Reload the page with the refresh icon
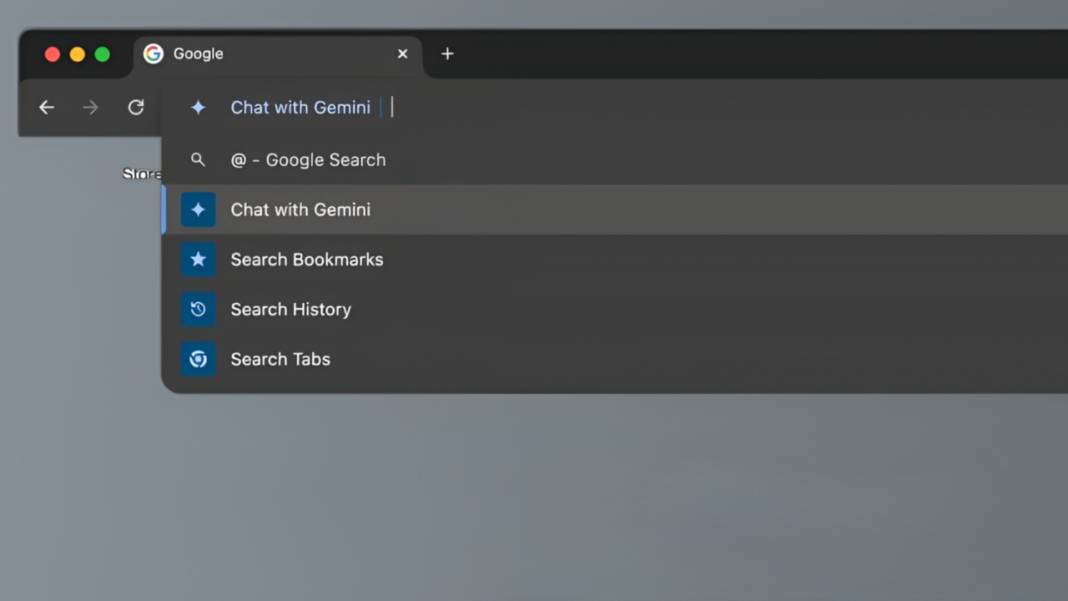The height and width of the screenshot is (601, 1068). pyautogui.click(x=136, y=107)
